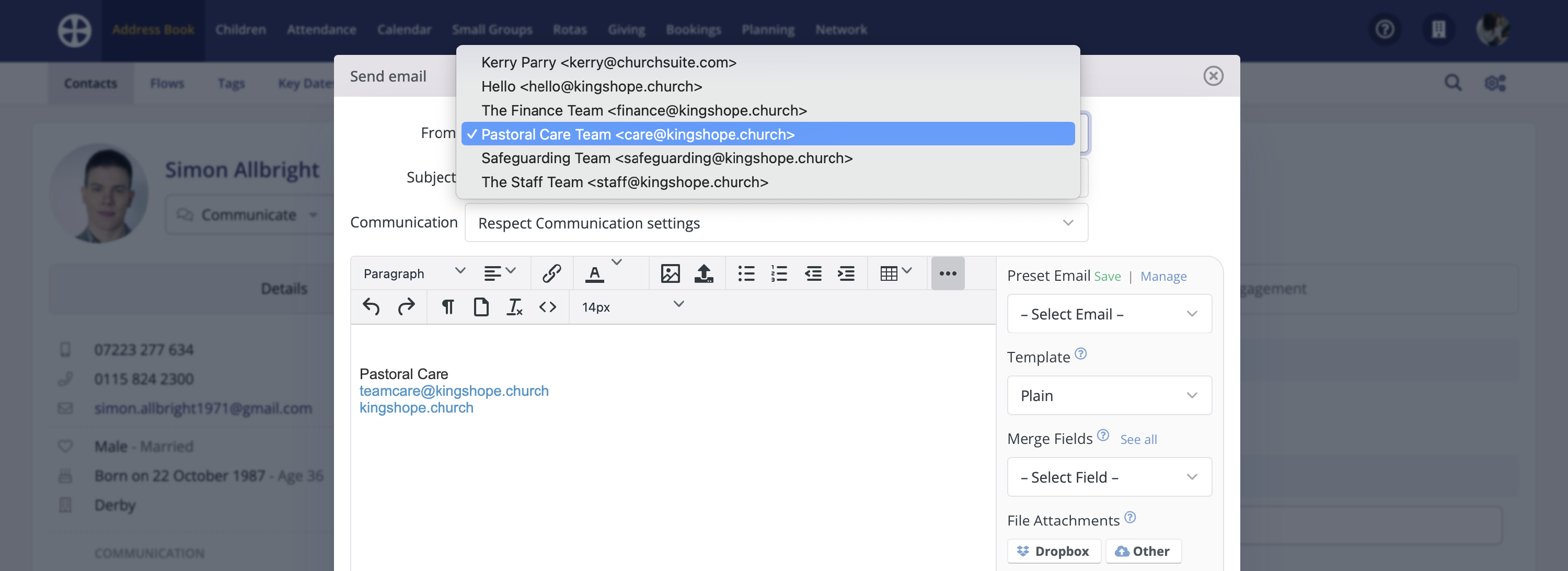Undo the last edit

pyautogui.click(x=371, y=307)
